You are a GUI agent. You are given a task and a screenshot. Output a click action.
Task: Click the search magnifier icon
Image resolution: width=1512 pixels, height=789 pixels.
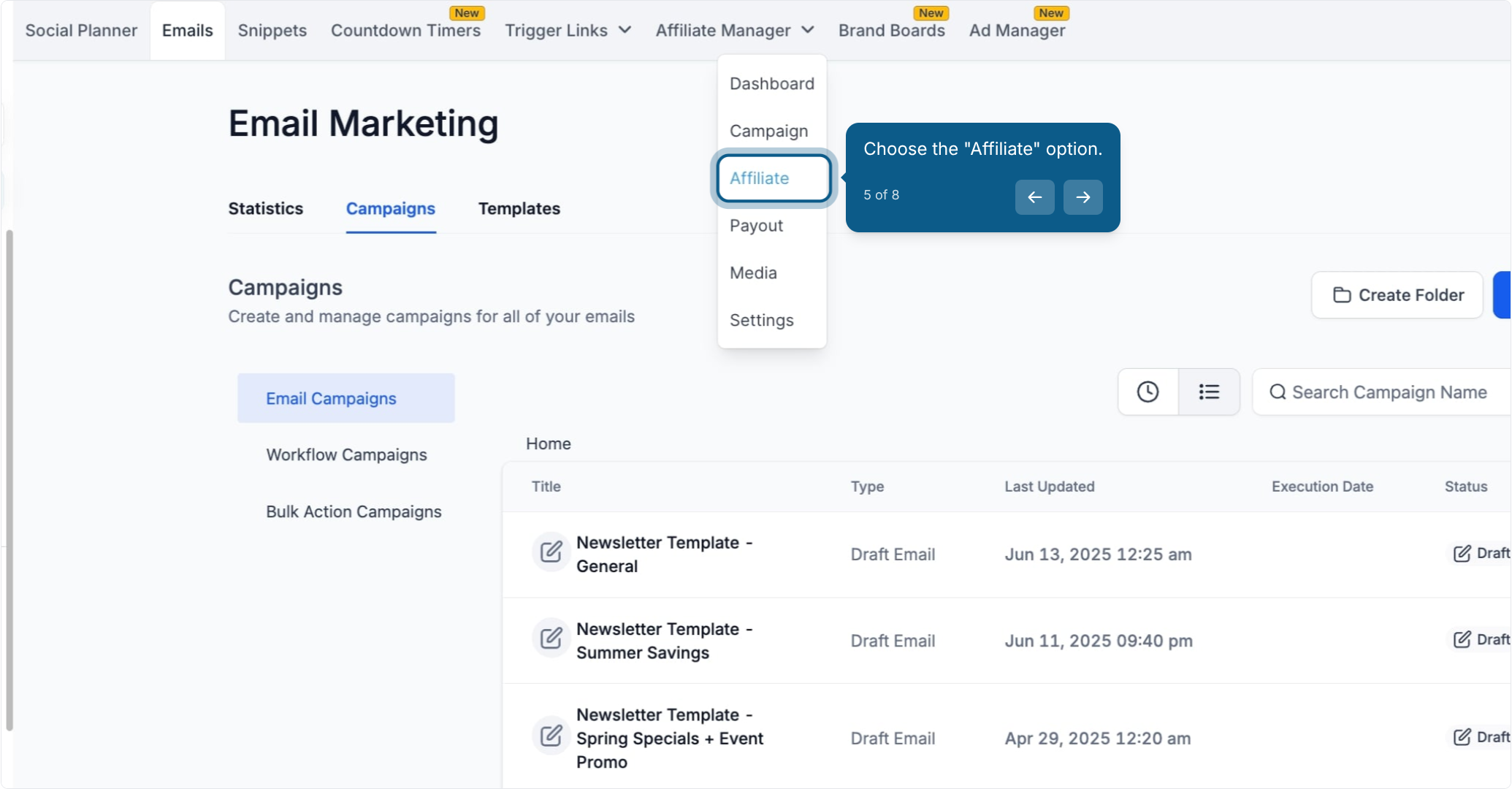tap(1277, 392)
